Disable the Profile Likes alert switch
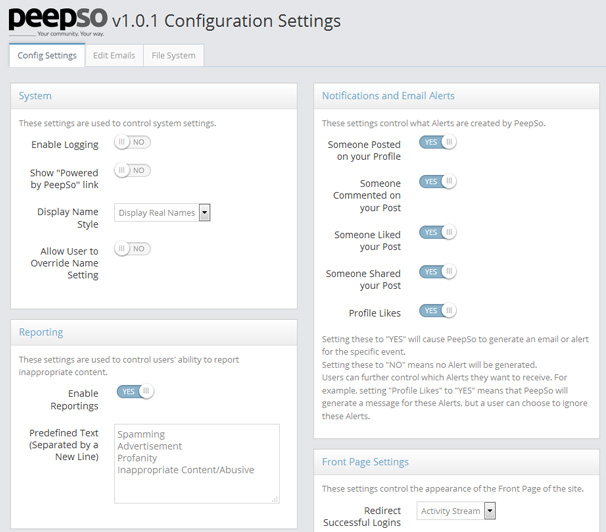 coord(437,311)
